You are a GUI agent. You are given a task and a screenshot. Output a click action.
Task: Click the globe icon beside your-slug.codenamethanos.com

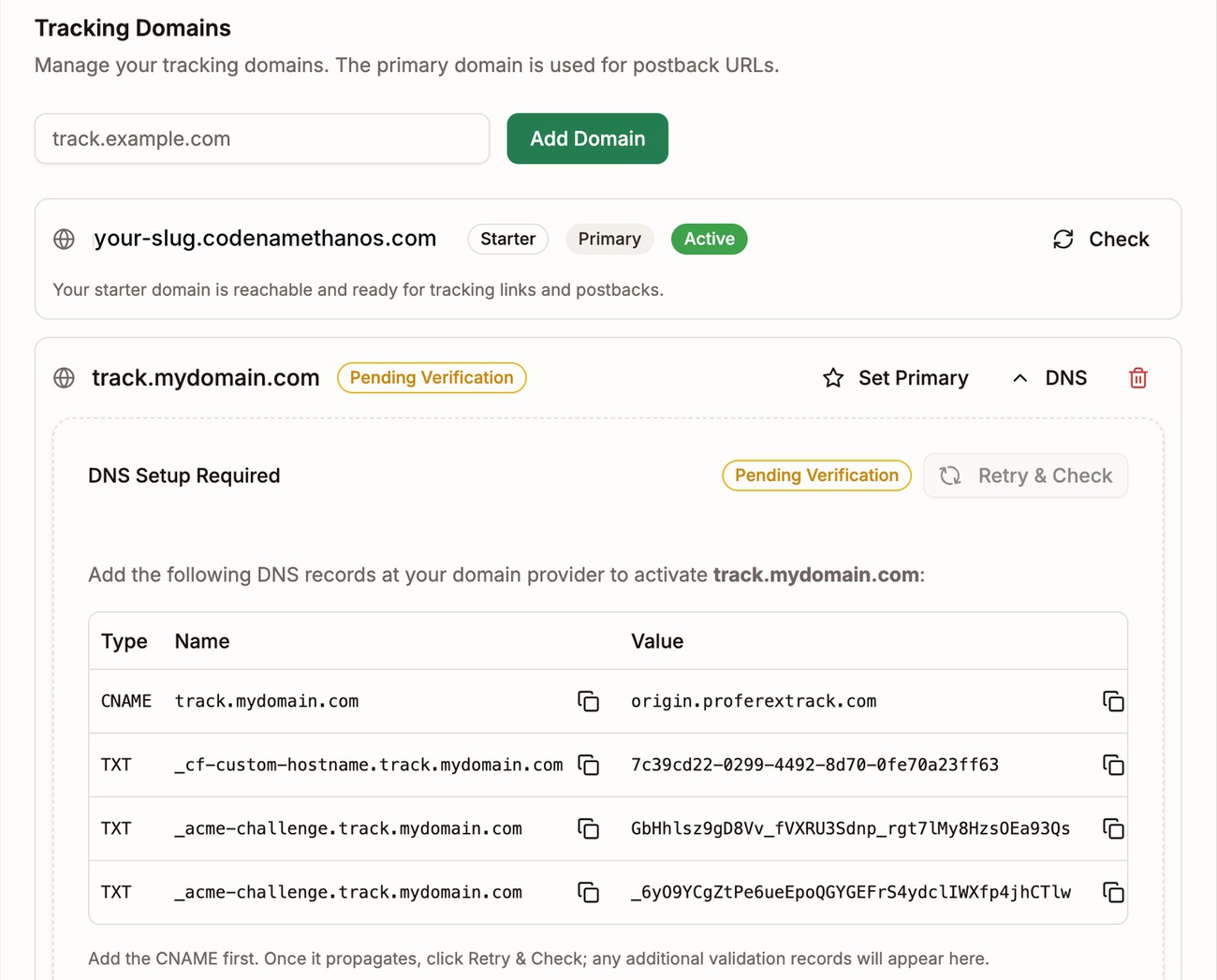click(64, 239)
